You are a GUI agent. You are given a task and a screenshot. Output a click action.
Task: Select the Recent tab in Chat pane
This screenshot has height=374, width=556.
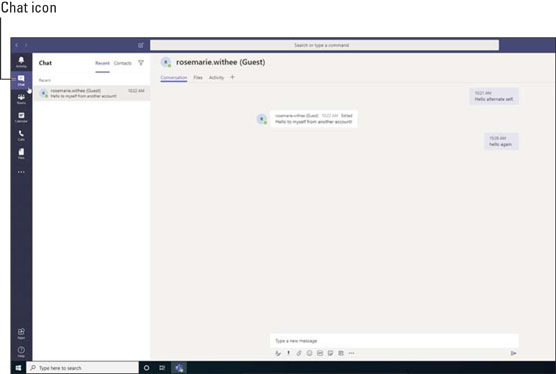pos(102,63)
